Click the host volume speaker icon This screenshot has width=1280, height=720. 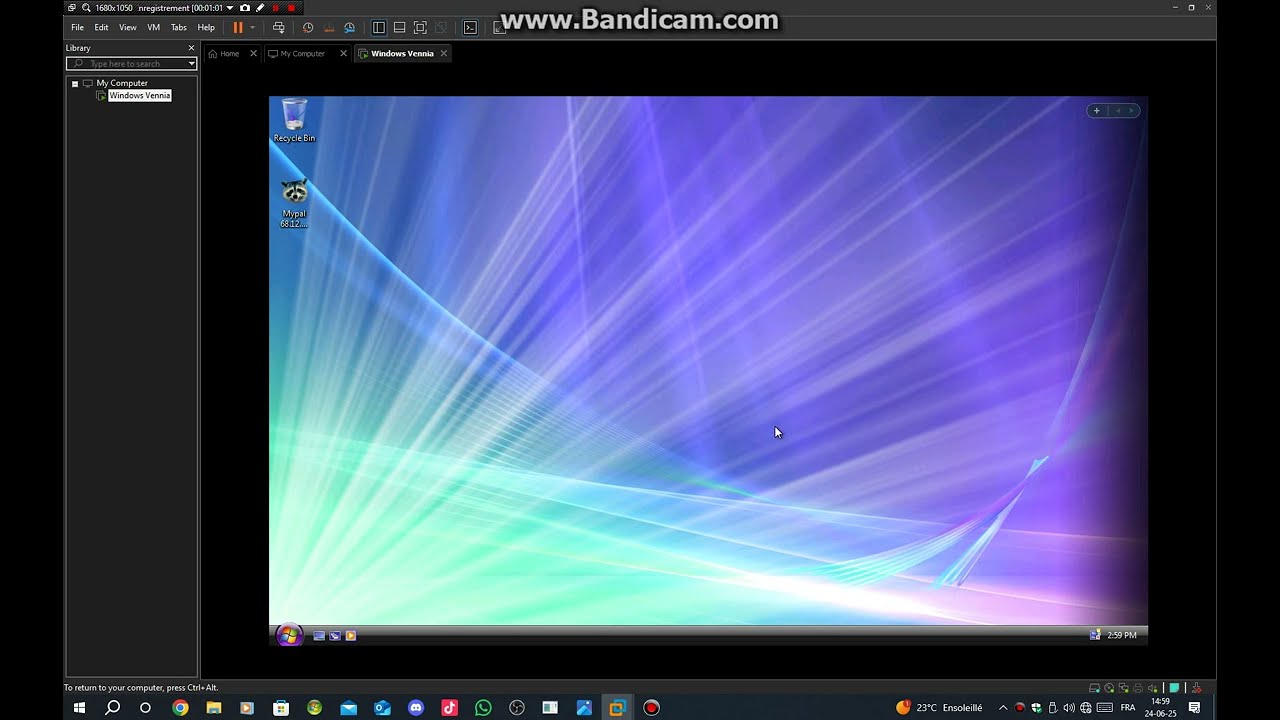point(1069,708)
